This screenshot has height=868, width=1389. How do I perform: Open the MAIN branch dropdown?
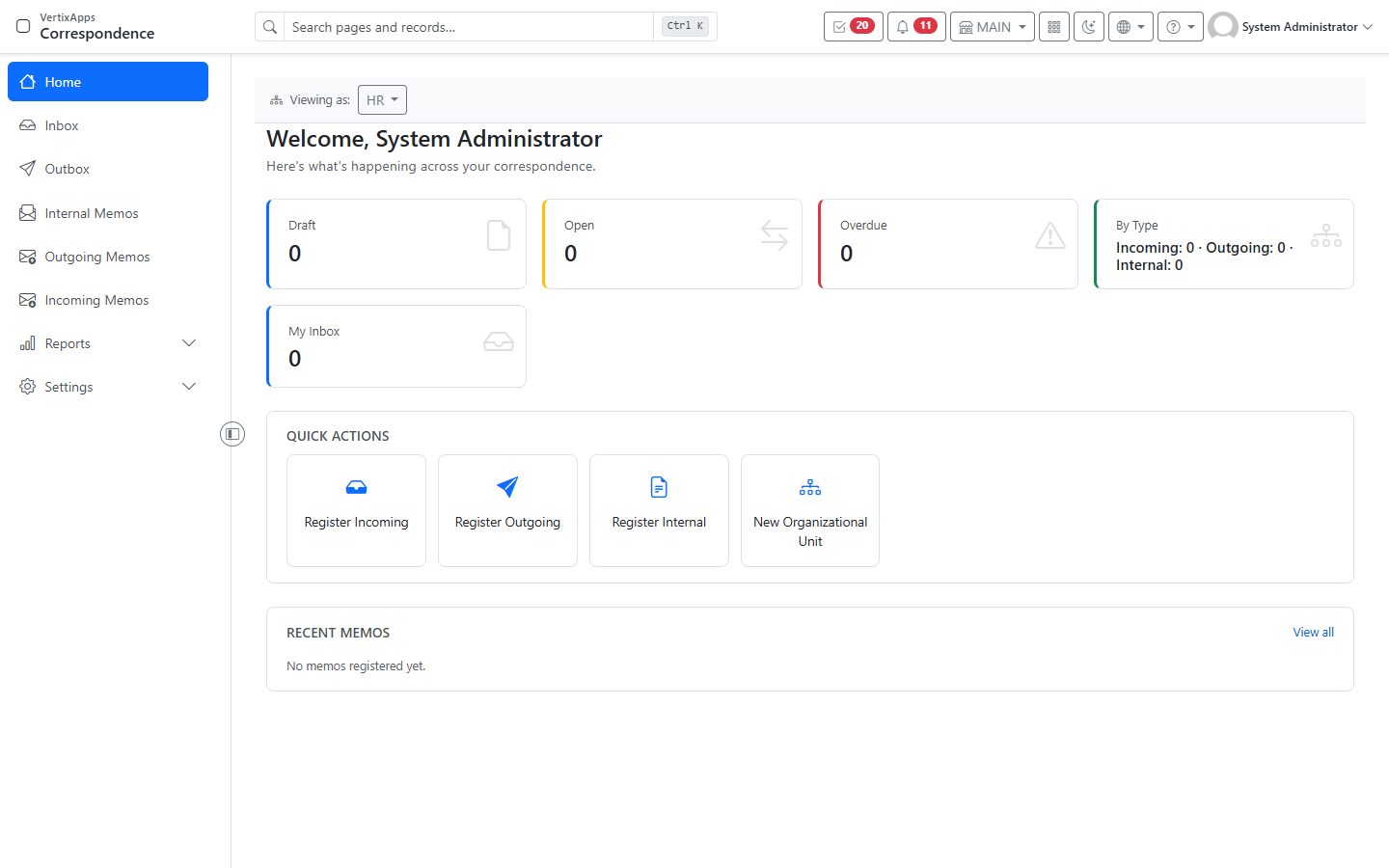992,27
